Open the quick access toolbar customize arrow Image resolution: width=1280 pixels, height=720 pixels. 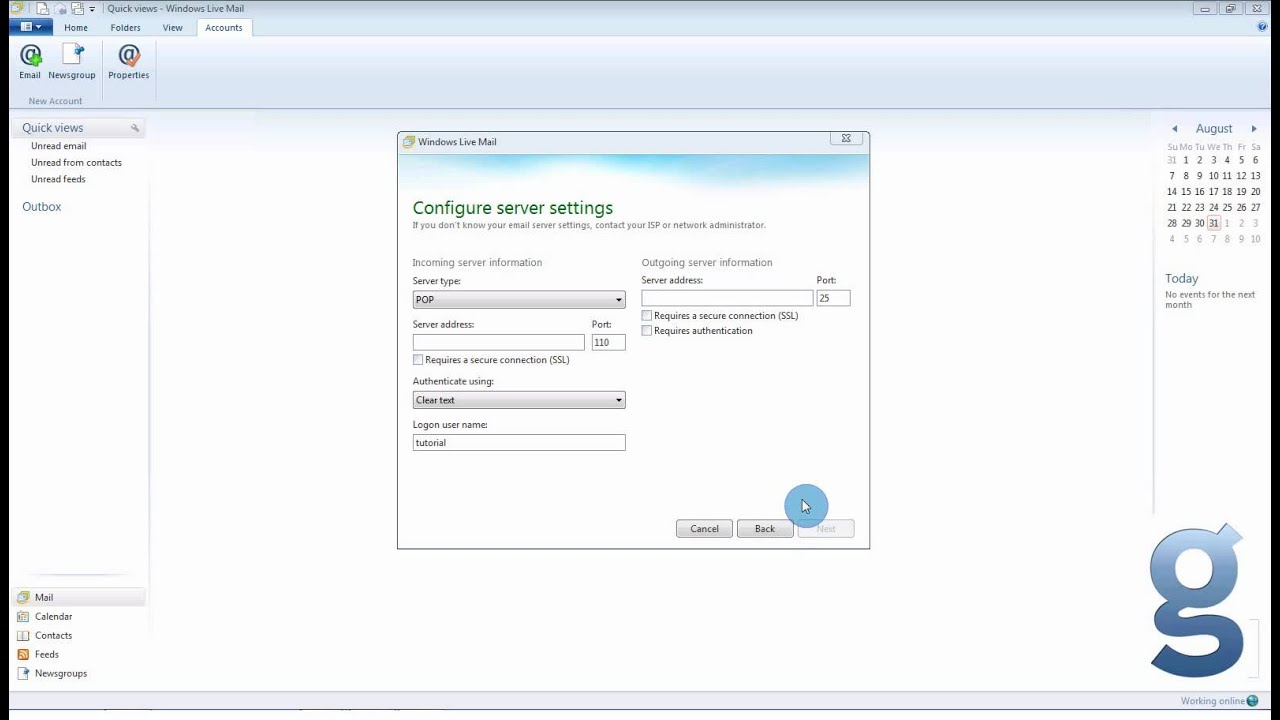coord(92,9)
